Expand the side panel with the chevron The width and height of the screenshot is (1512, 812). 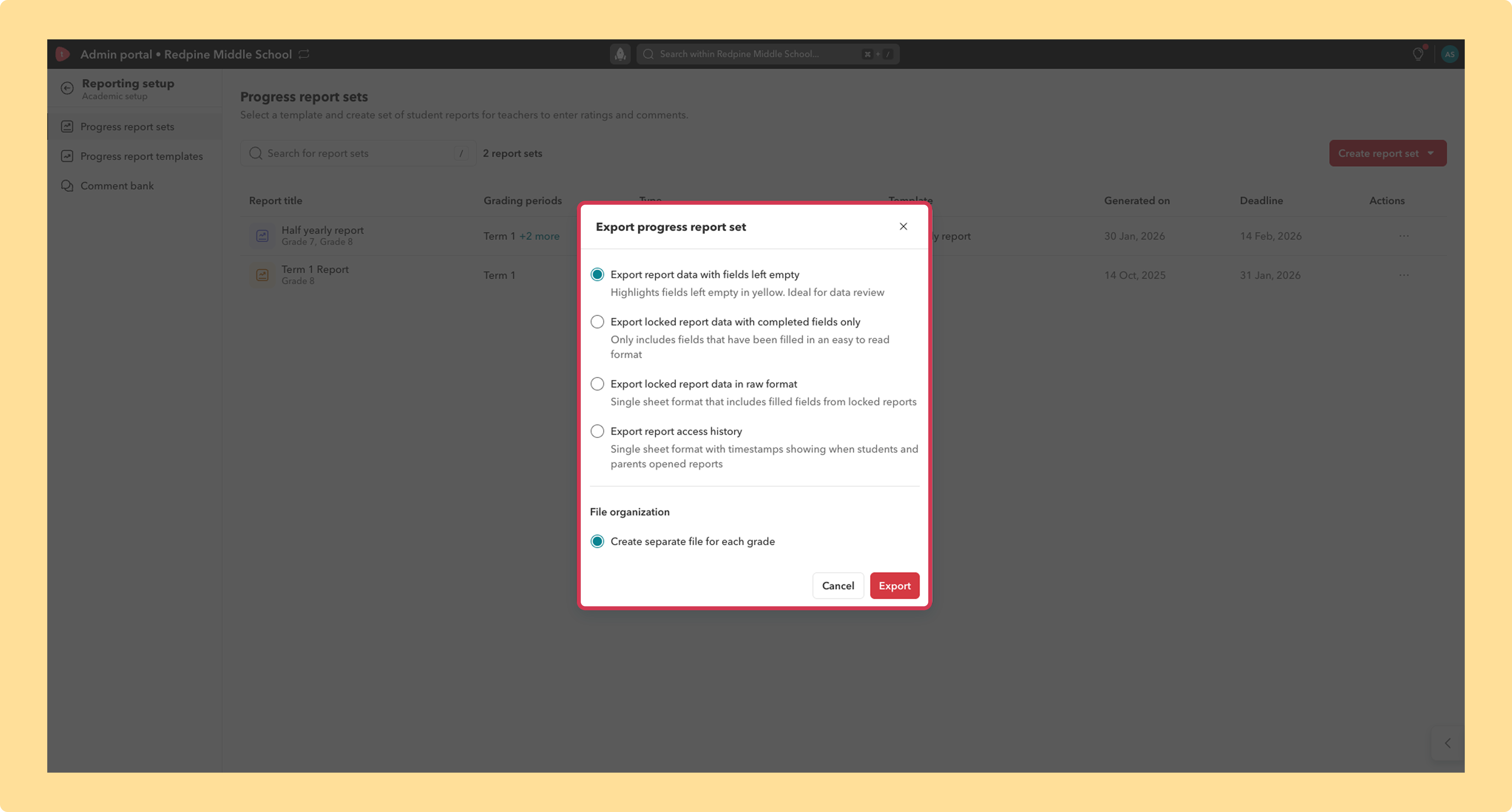click(1448, 743)
